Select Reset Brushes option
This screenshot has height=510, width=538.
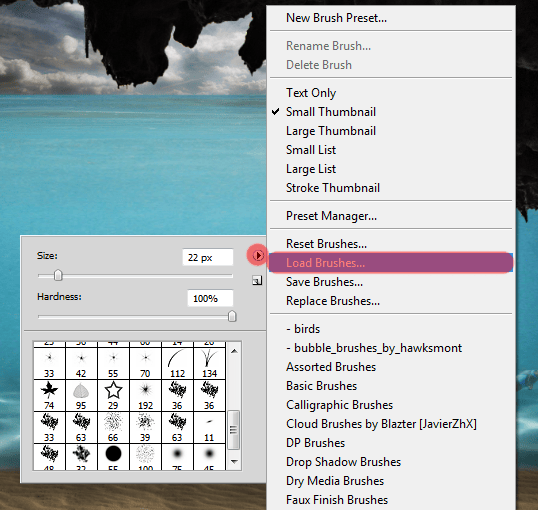coord(326,244)
